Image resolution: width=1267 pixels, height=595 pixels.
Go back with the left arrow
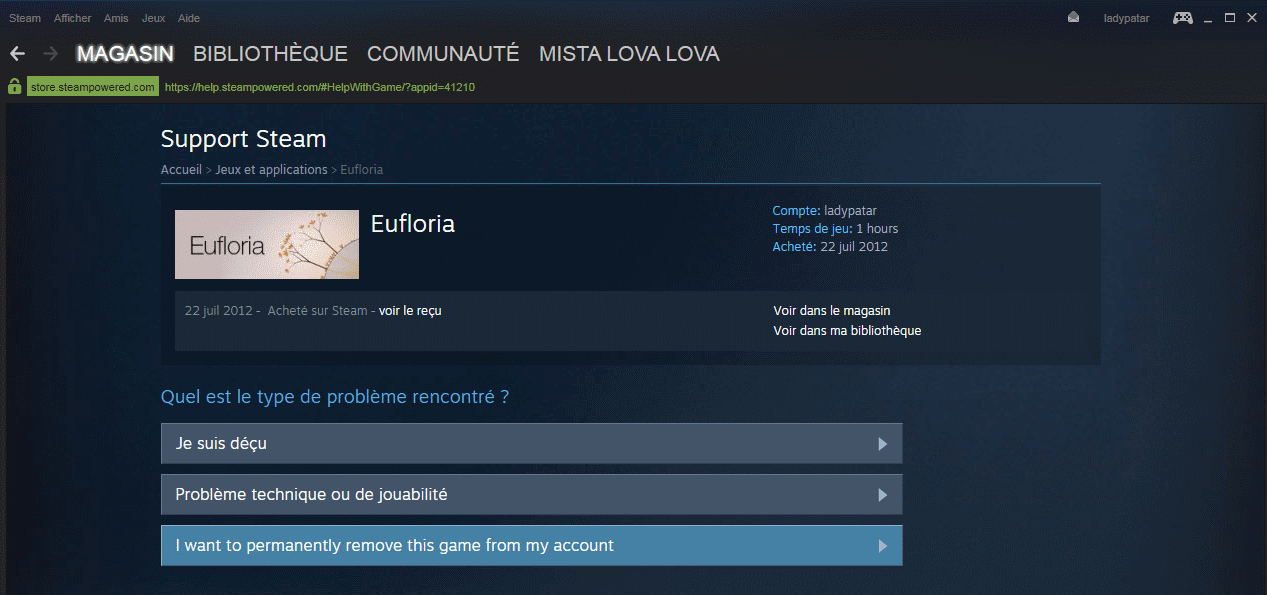click(17, 54)
